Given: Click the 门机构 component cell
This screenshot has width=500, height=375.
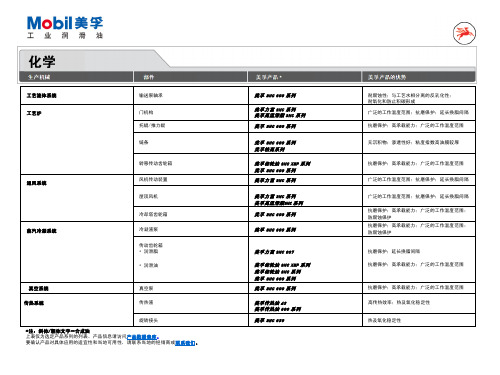Looking at the screenshot, I should (146, 112).
